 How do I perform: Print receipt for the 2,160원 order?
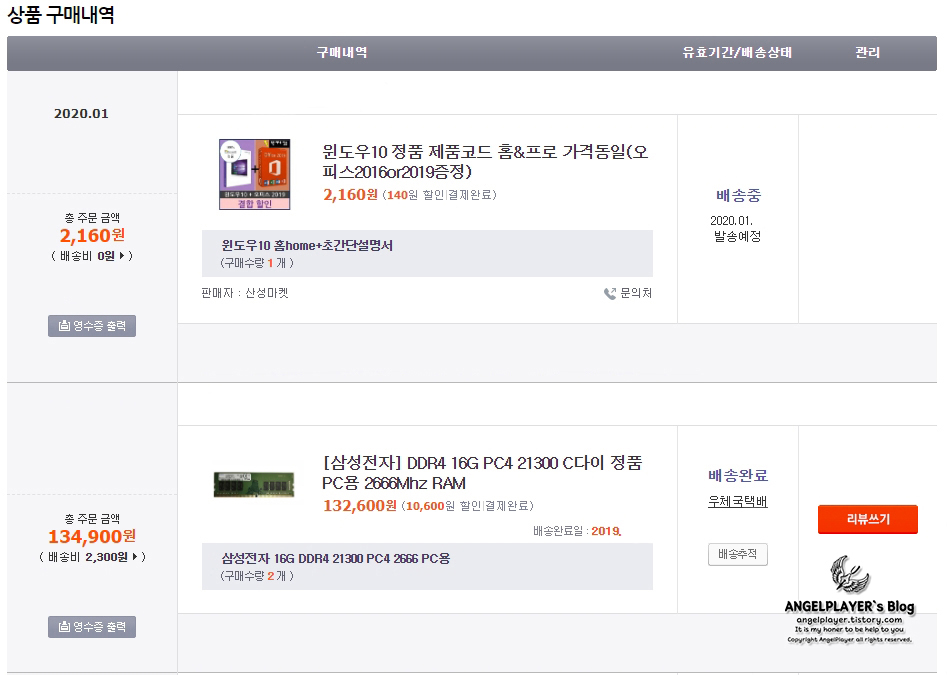tap(92, 326)
